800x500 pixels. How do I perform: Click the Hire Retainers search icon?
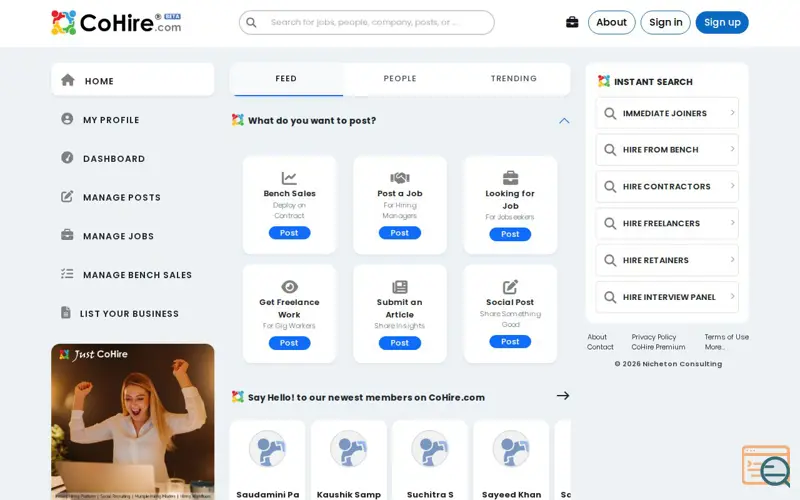pos(610,260)
